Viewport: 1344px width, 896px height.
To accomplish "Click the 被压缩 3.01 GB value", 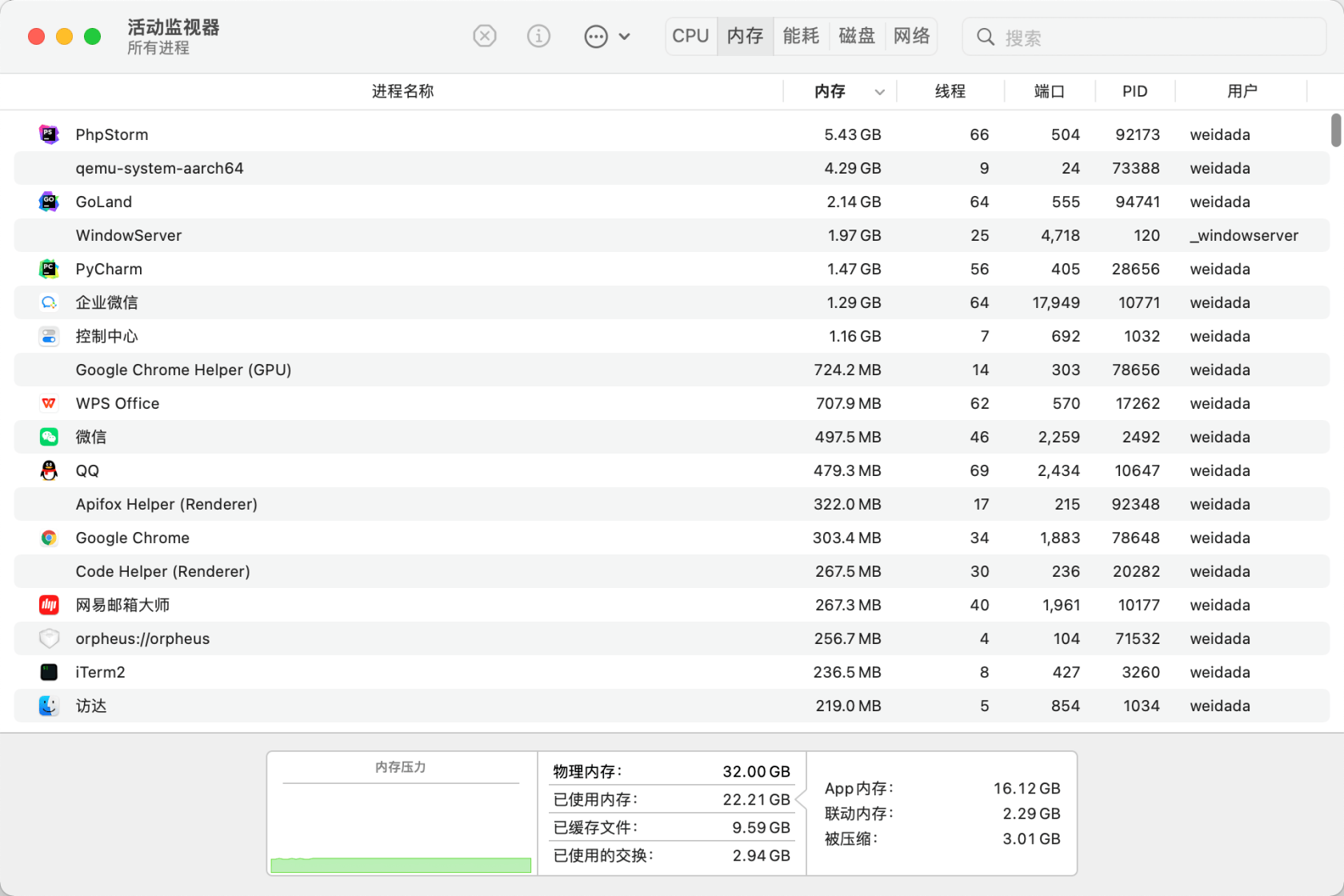I will click(x=1031, y=838).
